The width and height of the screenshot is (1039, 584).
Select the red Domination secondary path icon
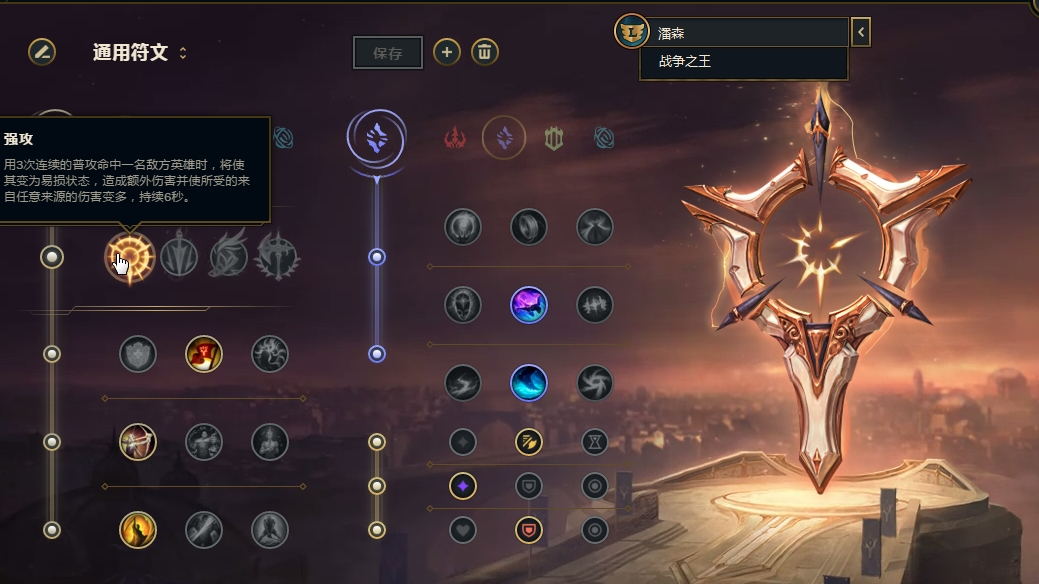pyautogui.click(x=455, y=138)
